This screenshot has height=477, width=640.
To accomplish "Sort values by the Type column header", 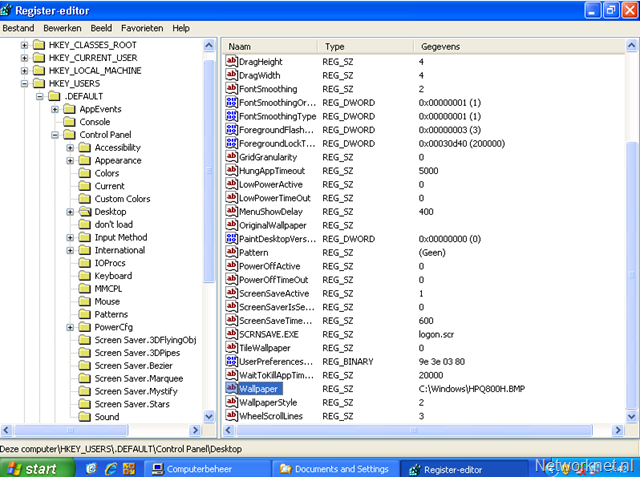I will tap(366, 47).
